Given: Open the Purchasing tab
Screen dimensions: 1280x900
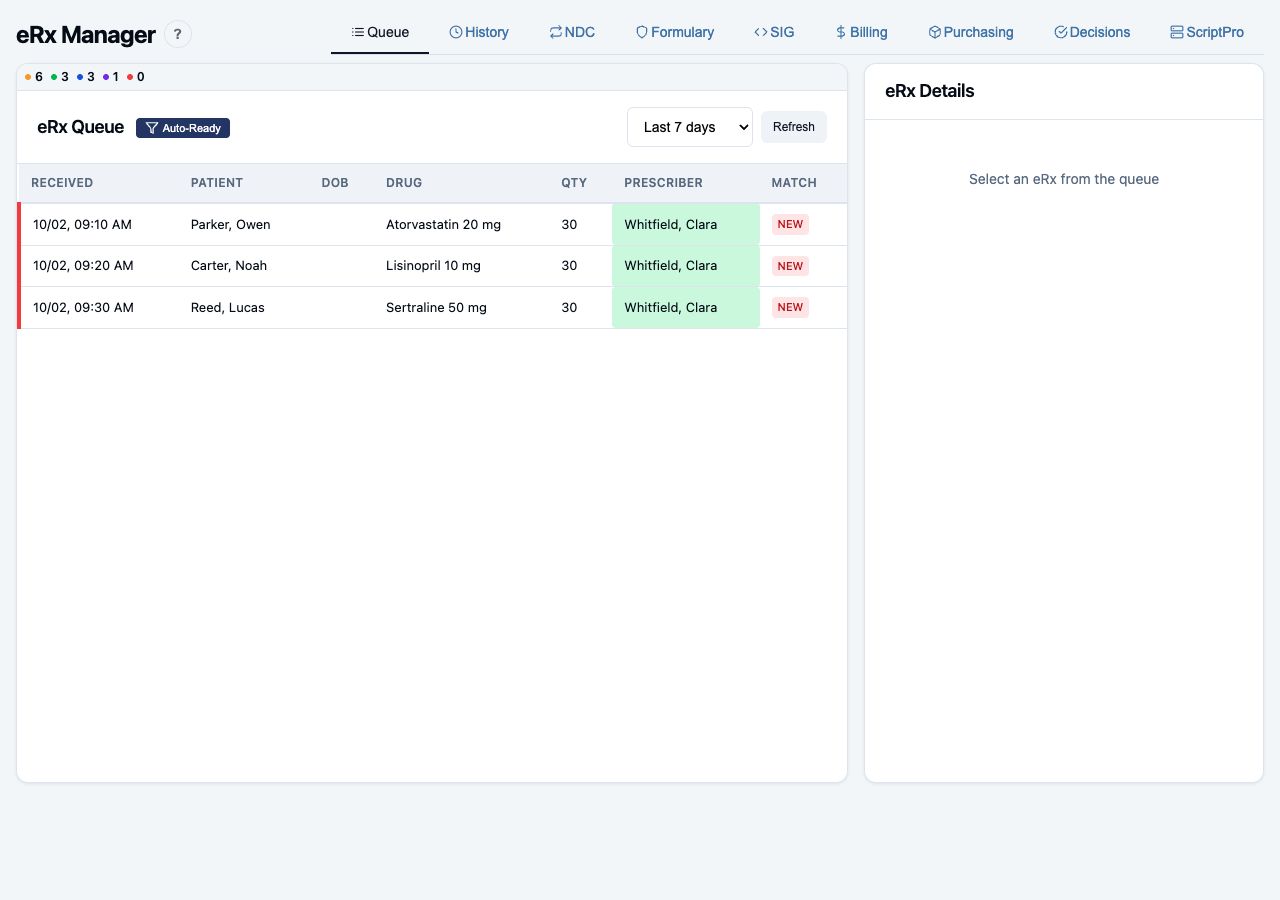Looking at the screenshot, I should (x=971, y=32).
